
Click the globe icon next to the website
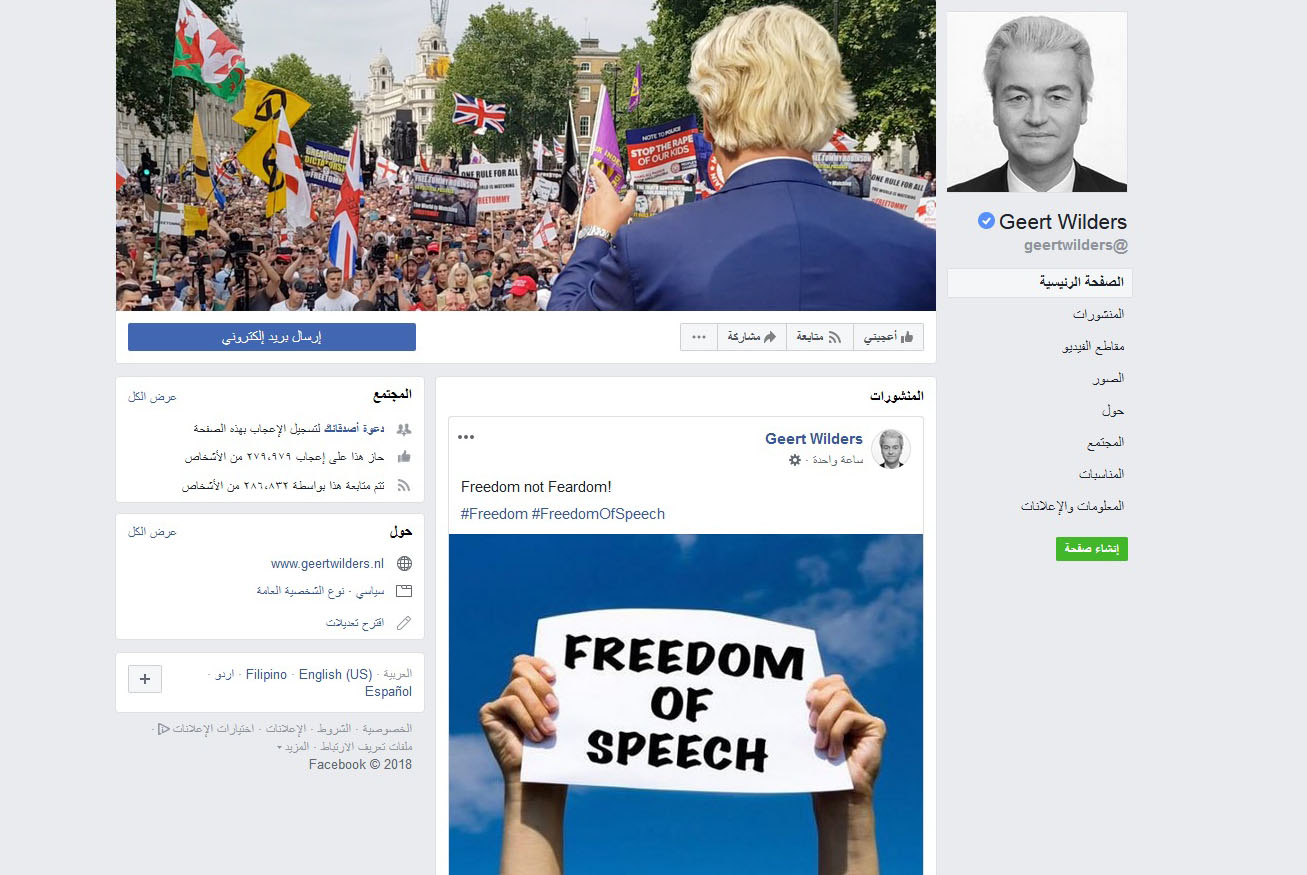404,563
